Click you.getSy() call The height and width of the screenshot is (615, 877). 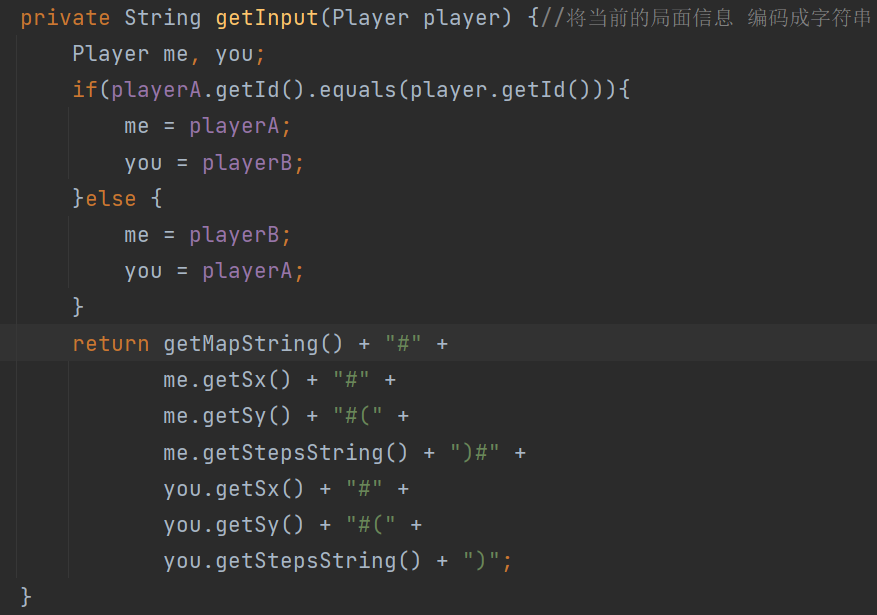click(x=234, y=525)
